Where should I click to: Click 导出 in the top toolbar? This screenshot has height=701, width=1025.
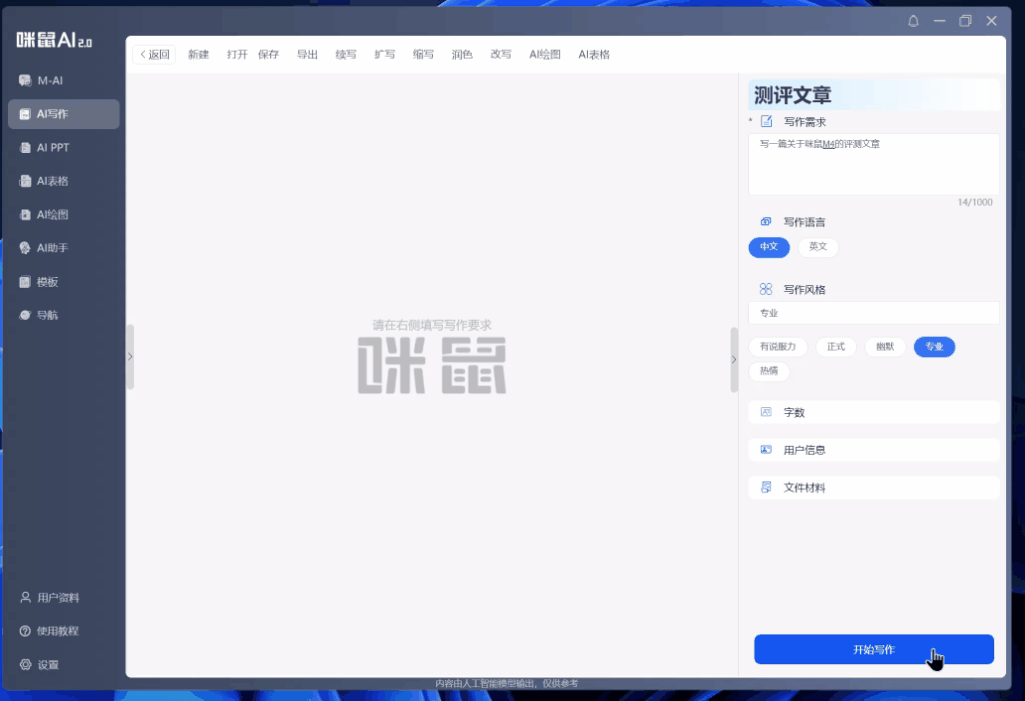[x=307, y=55]
